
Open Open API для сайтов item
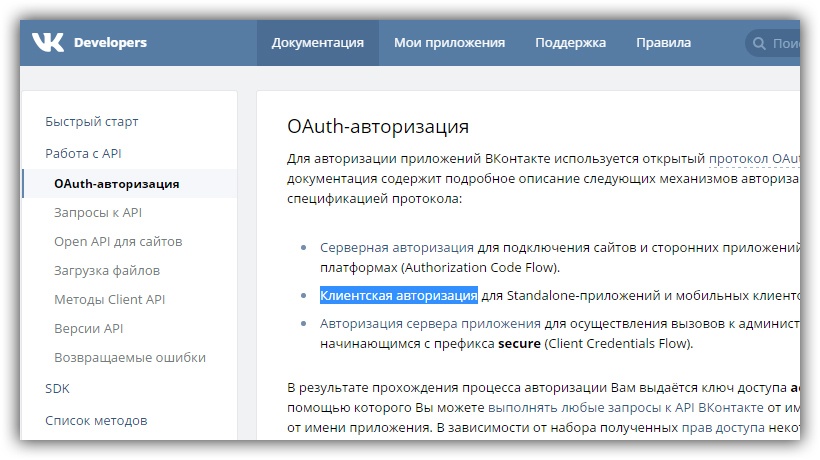click(118, 242)
